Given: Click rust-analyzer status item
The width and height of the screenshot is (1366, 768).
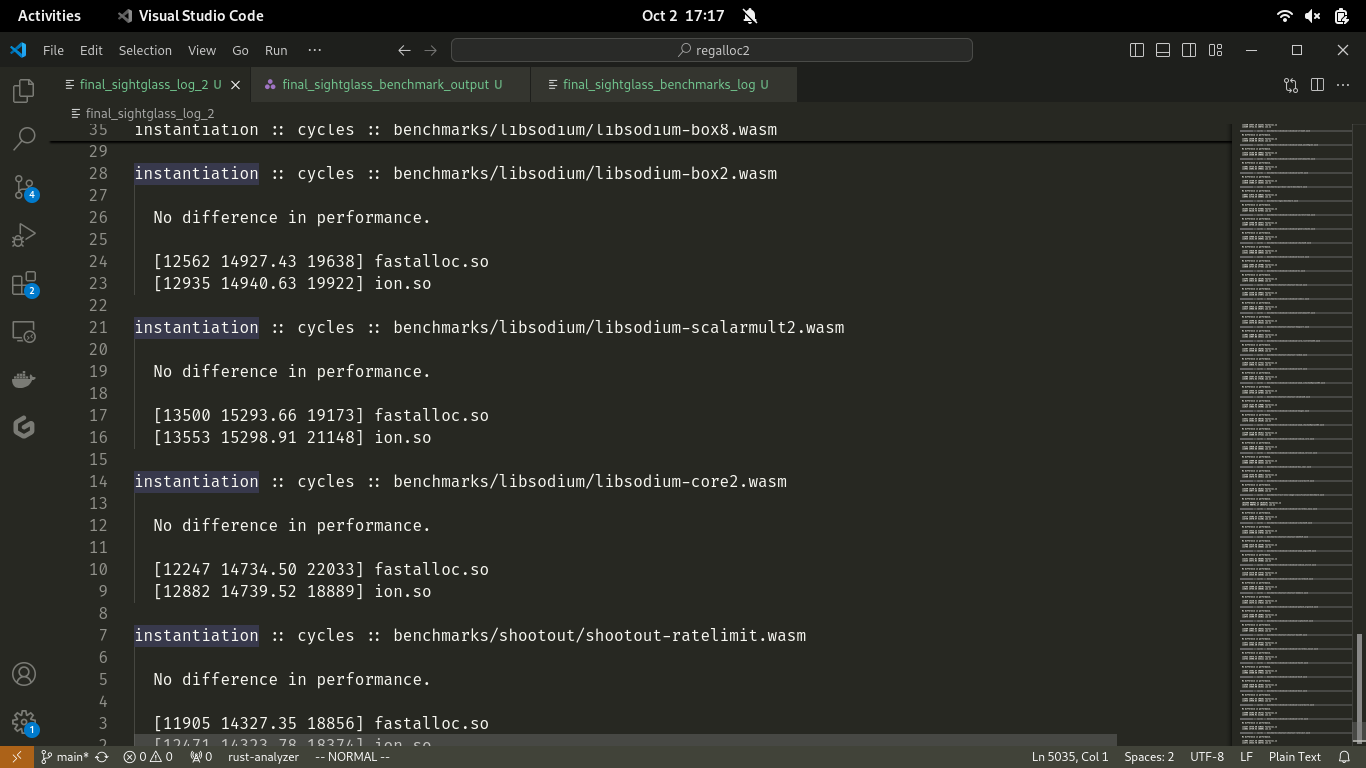Looking at the screenshot, I should pyautogui.click(x=263, y=757).
